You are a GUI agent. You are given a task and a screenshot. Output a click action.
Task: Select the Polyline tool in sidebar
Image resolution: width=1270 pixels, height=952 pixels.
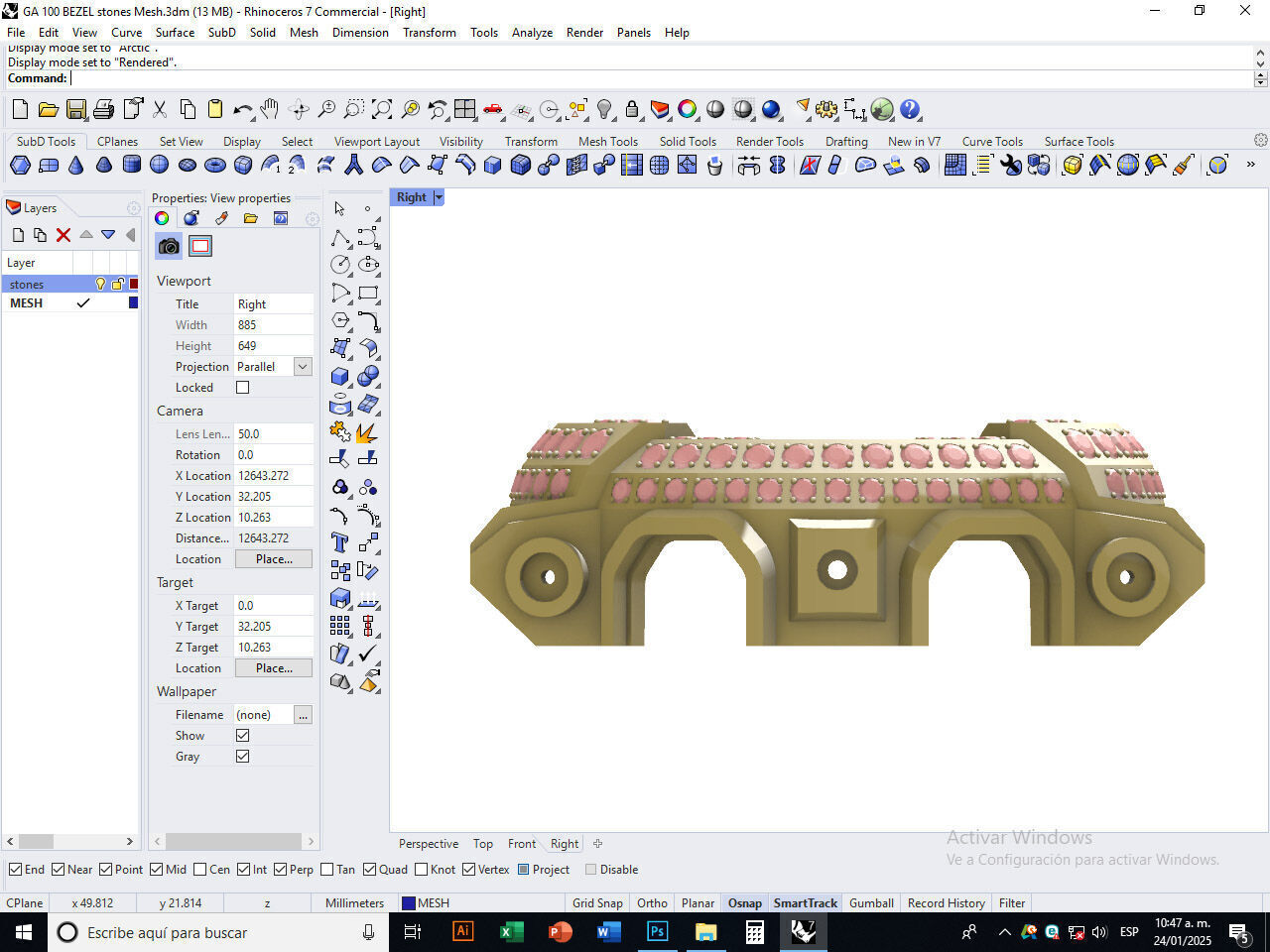[x=340, y=237]
